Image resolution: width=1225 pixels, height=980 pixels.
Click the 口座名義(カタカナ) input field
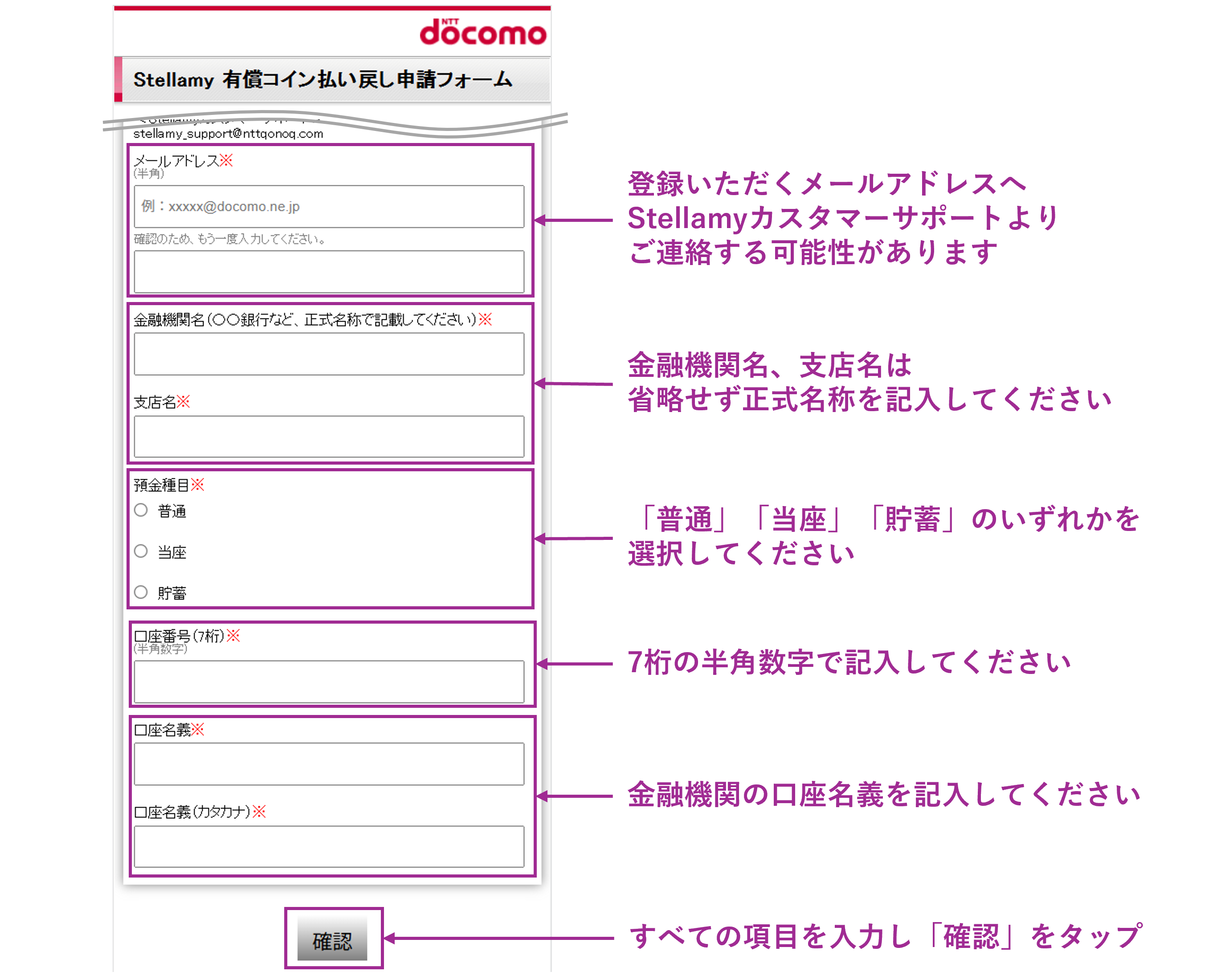tap(329, 846)
